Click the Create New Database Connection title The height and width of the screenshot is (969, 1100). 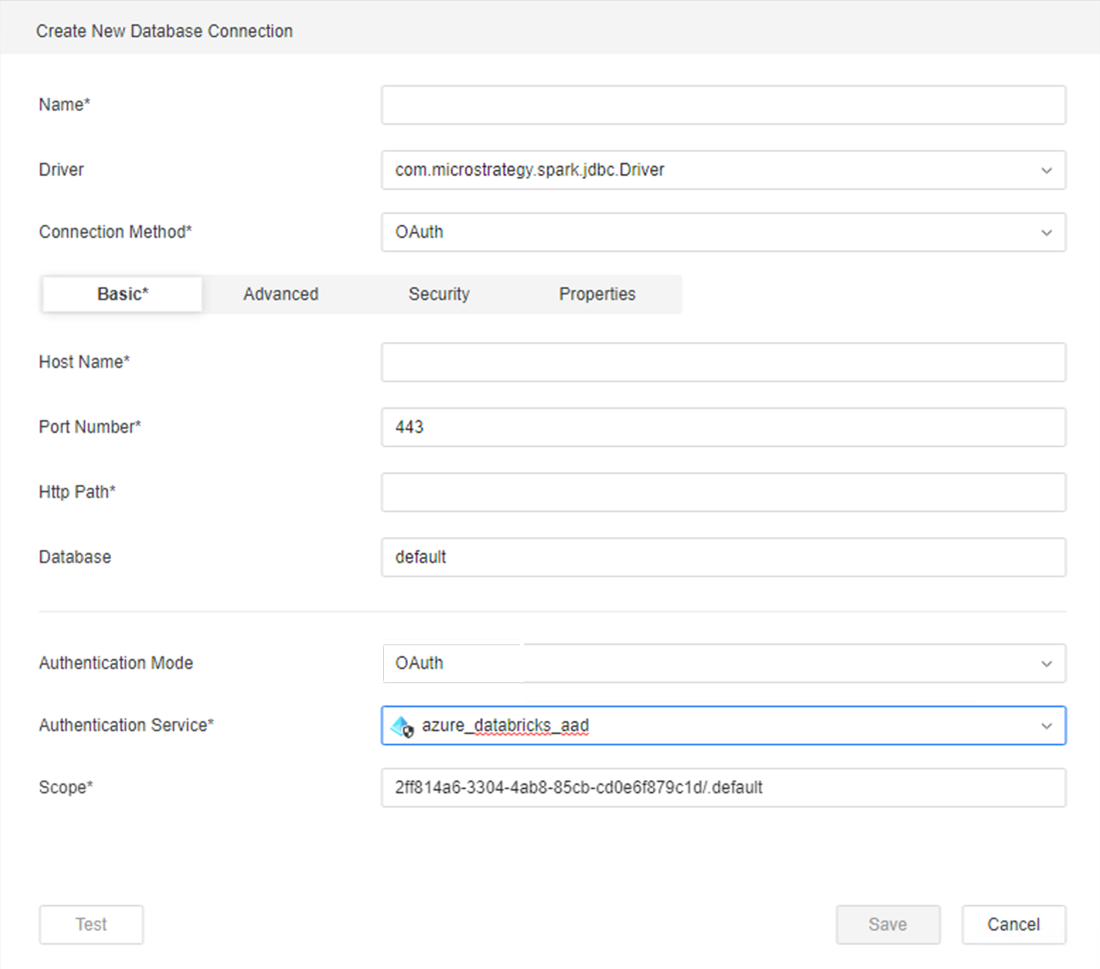165,31
